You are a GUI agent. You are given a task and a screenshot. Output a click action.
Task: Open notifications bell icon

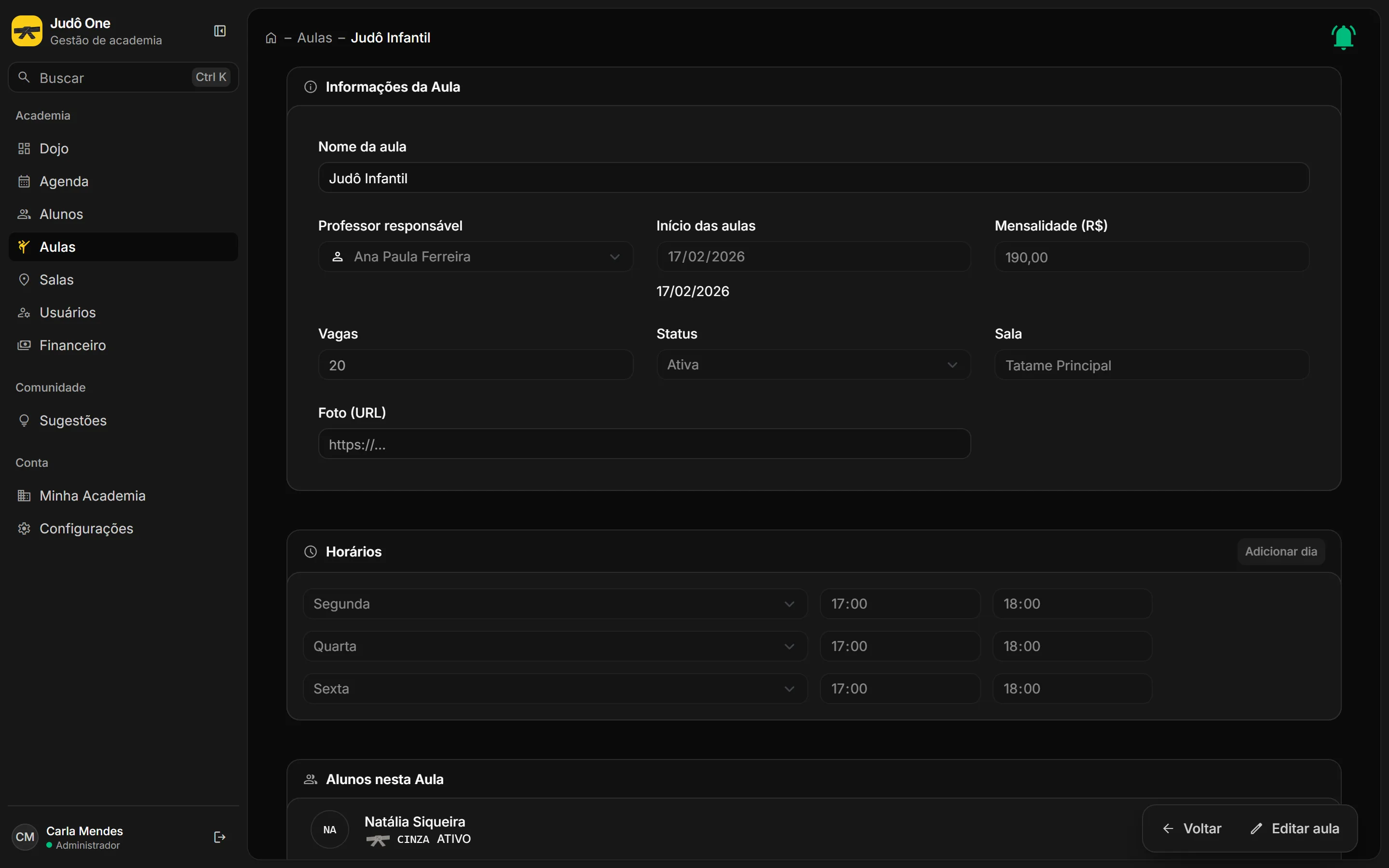click(x=1343, y=37)
